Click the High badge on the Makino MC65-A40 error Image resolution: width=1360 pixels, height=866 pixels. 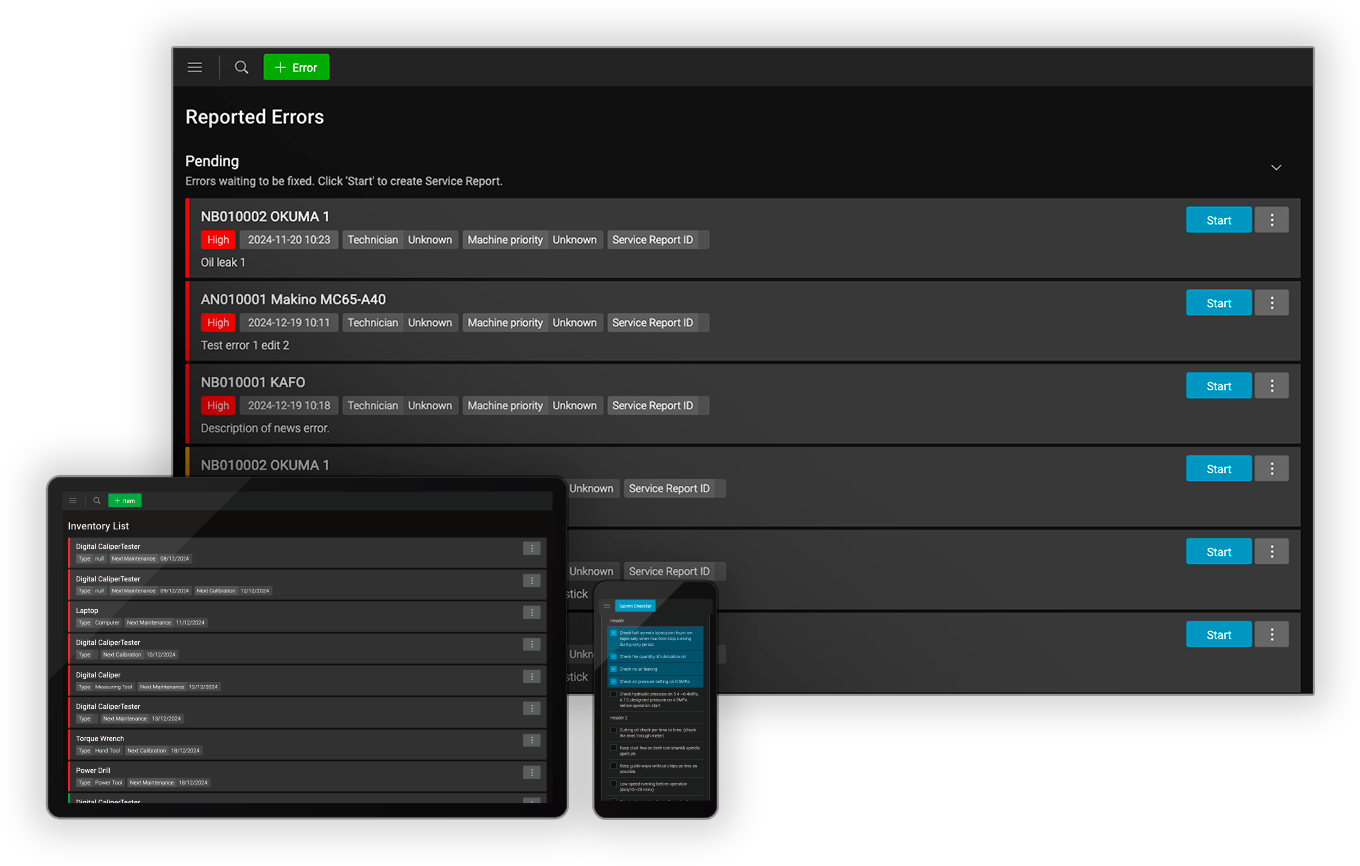pyautogui.click(x=218, y=323)
